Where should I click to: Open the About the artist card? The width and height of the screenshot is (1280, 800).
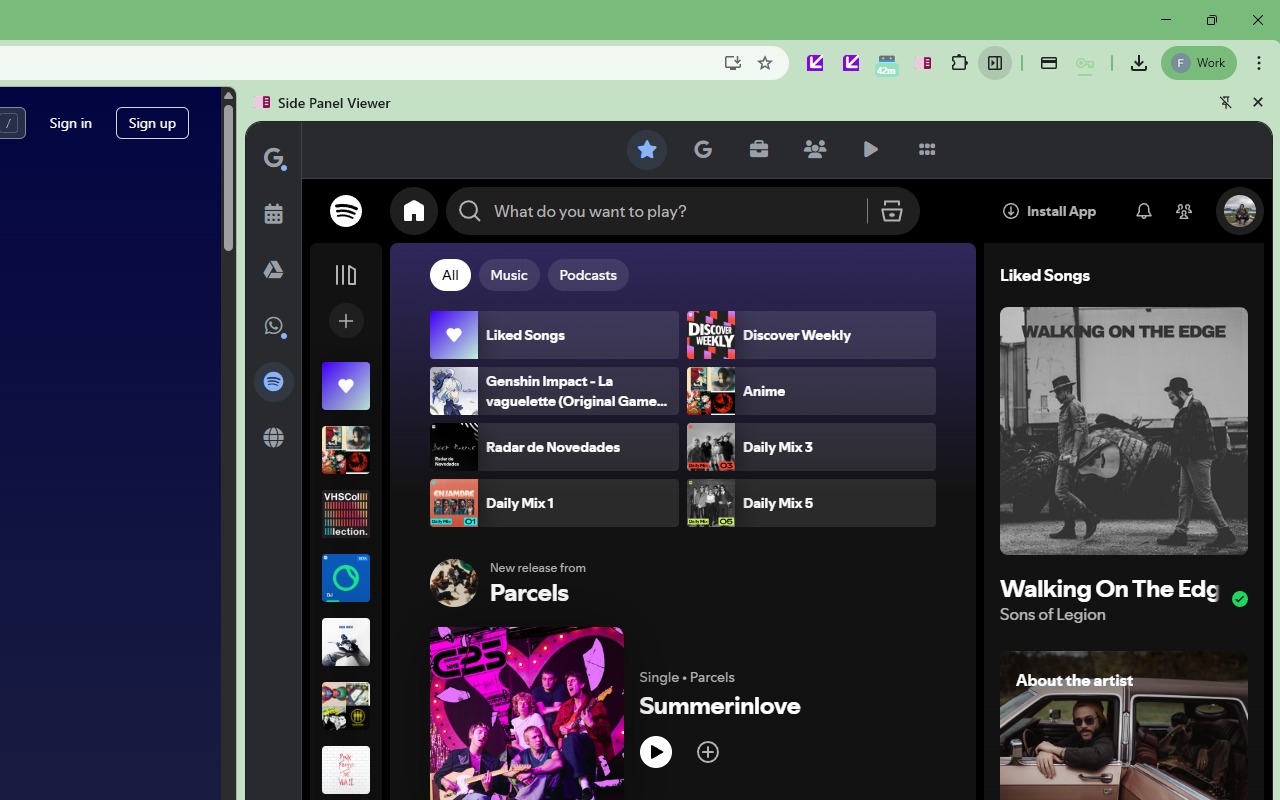1124,726
